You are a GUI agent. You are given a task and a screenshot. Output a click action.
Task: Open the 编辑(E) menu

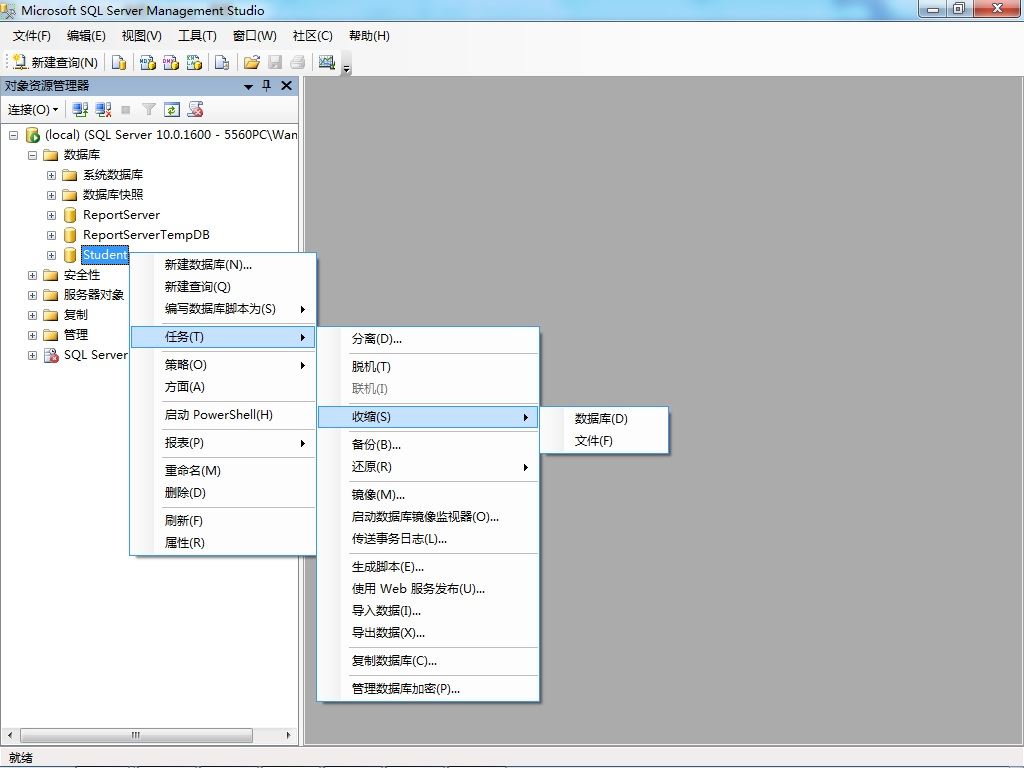coord(86,36)
